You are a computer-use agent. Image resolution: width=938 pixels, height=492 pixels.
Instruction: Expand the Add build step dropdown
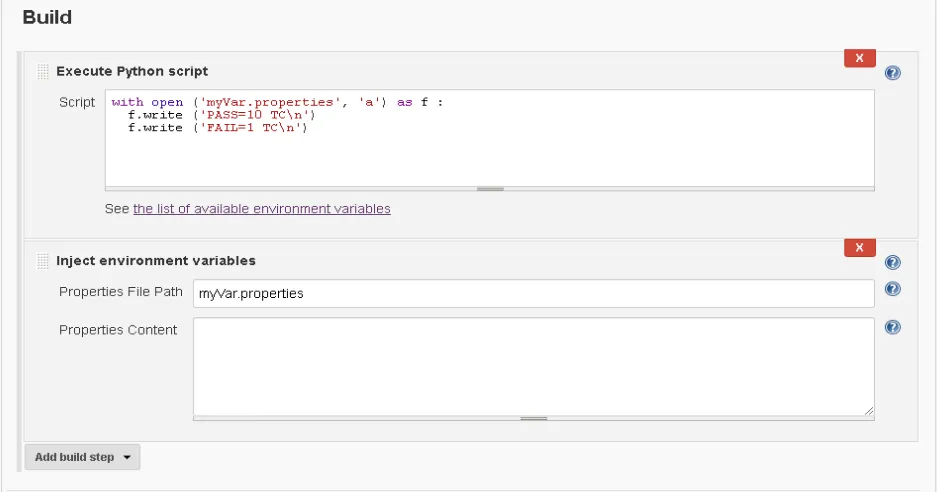click(x=83, y=457)
